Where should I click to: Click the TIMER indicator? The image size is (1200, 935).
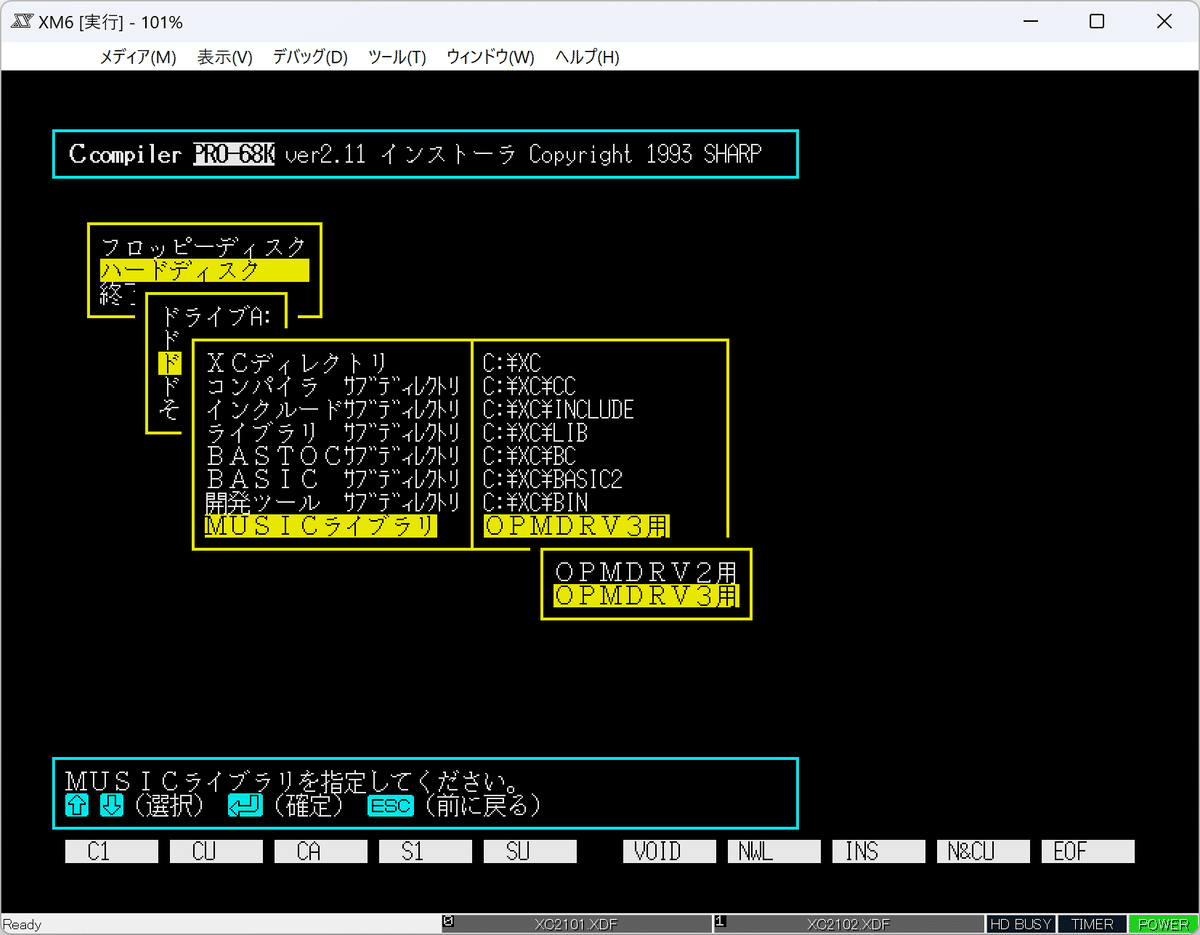point(1091,925)
